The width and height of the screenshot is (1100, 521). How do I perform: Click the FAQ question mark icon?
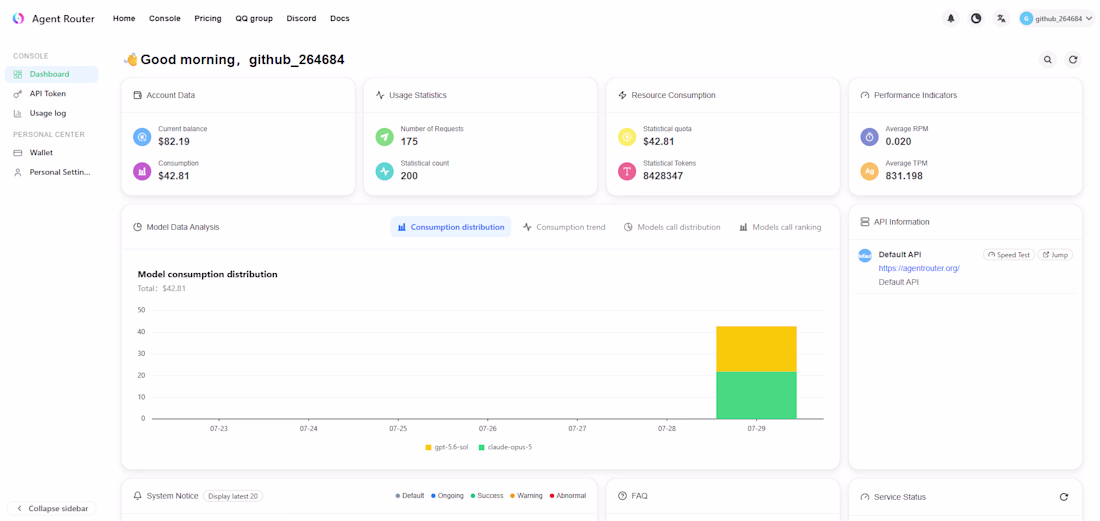622,496
